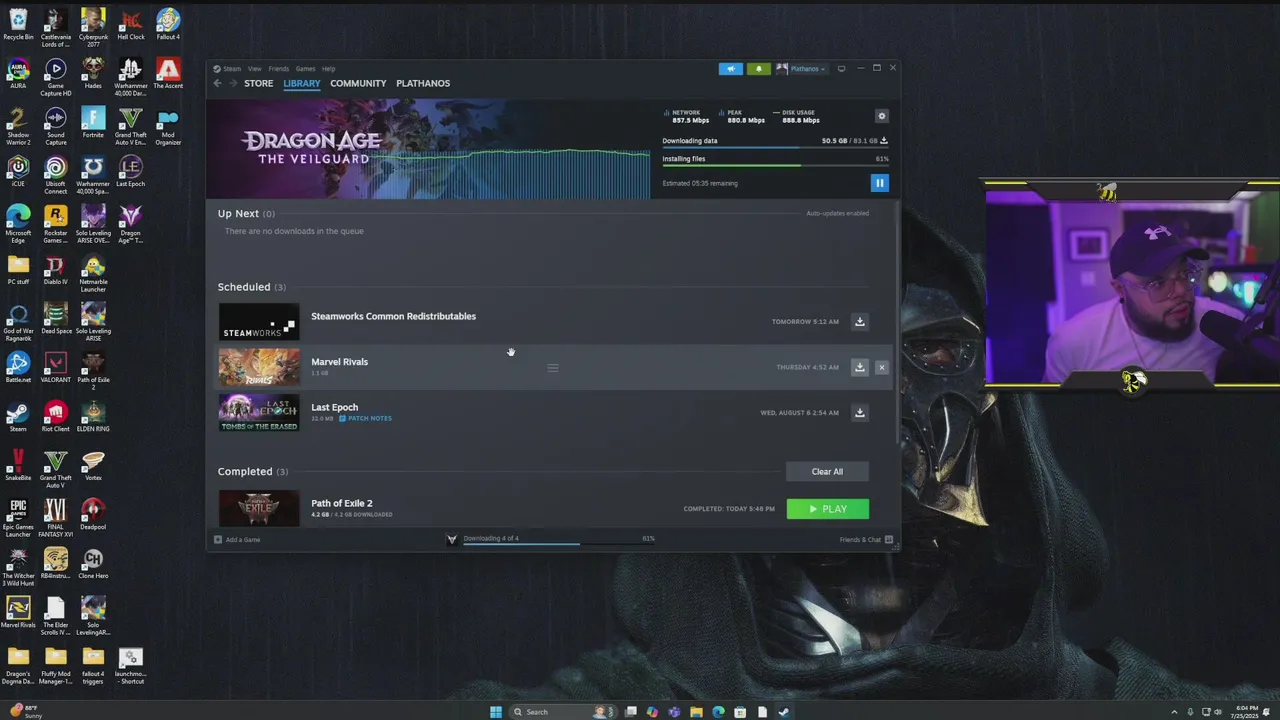Select the Vortex desktop icon
The height and width of the screenshot is (720, 1280).
click(x=93, y=466)
